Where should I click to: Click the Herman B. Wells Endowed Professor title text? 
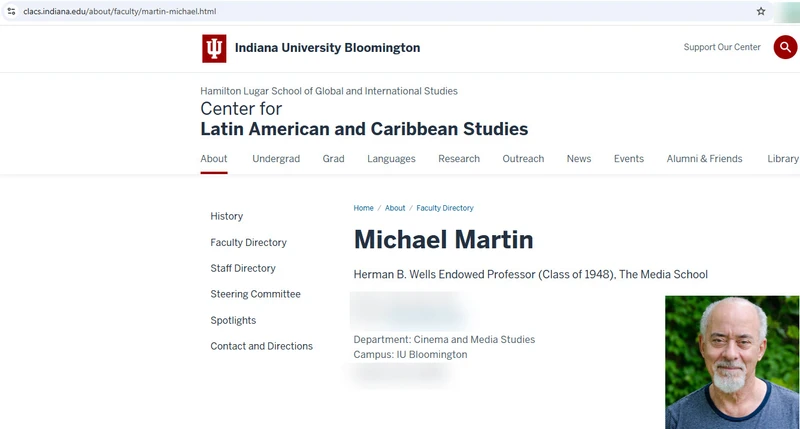pyautogui.click(x=531, y=274)
